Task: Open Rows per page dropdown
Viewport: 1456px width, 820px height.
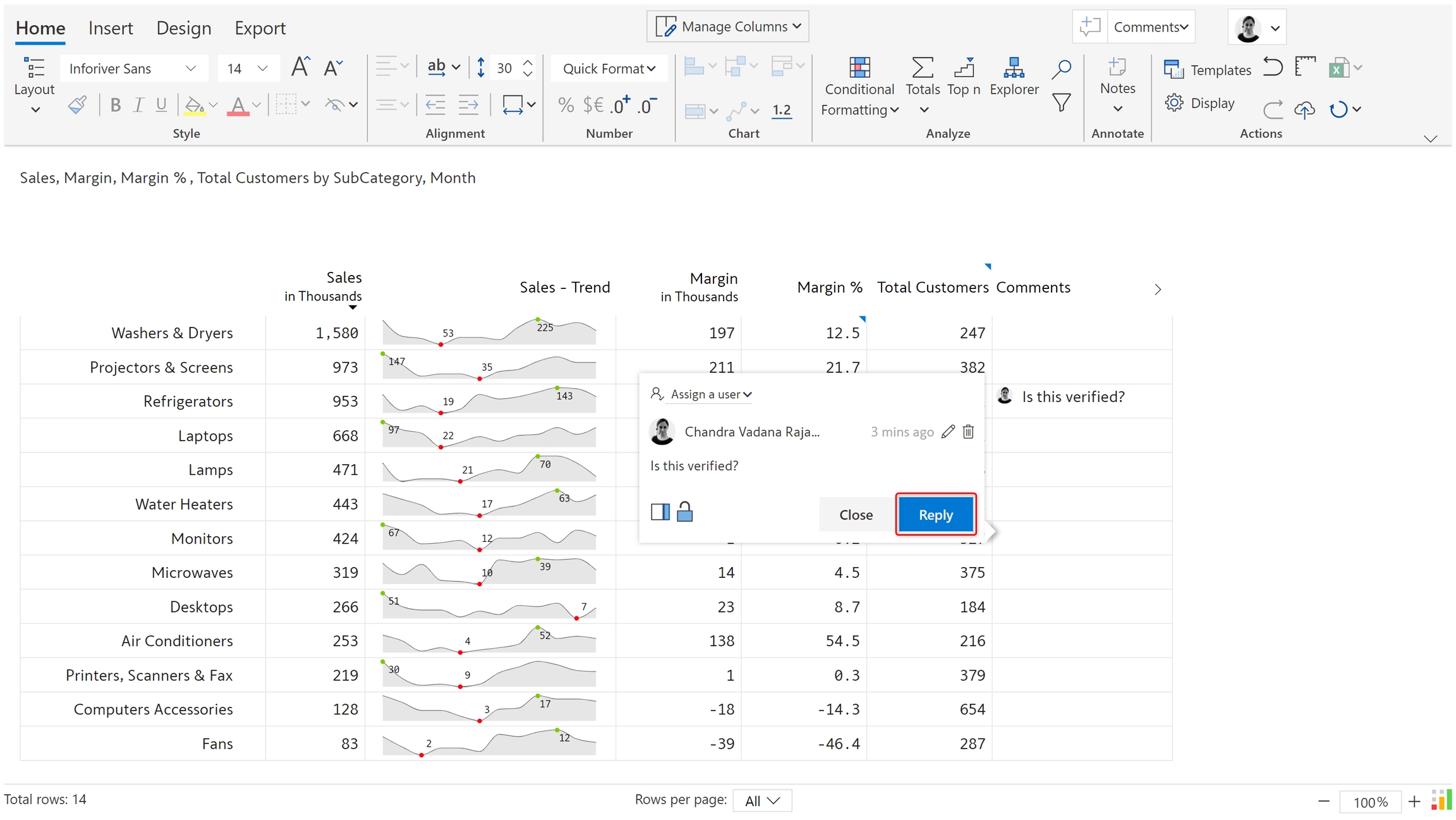Action: tap(762, 800)
